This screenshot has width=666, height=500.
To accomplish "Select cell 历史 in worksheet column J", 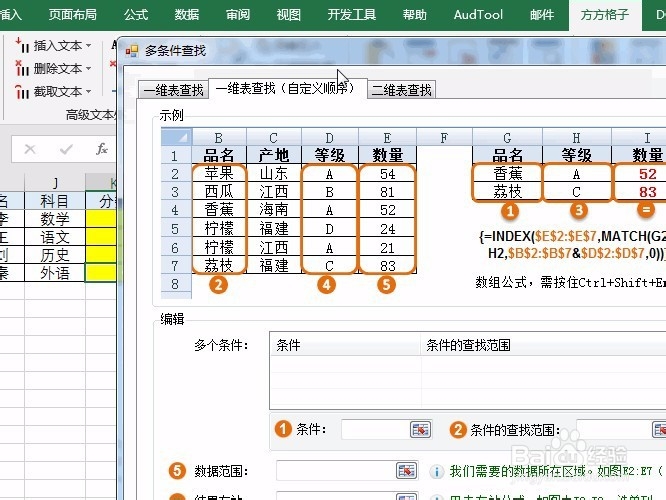I will click(x=55, y=255).
